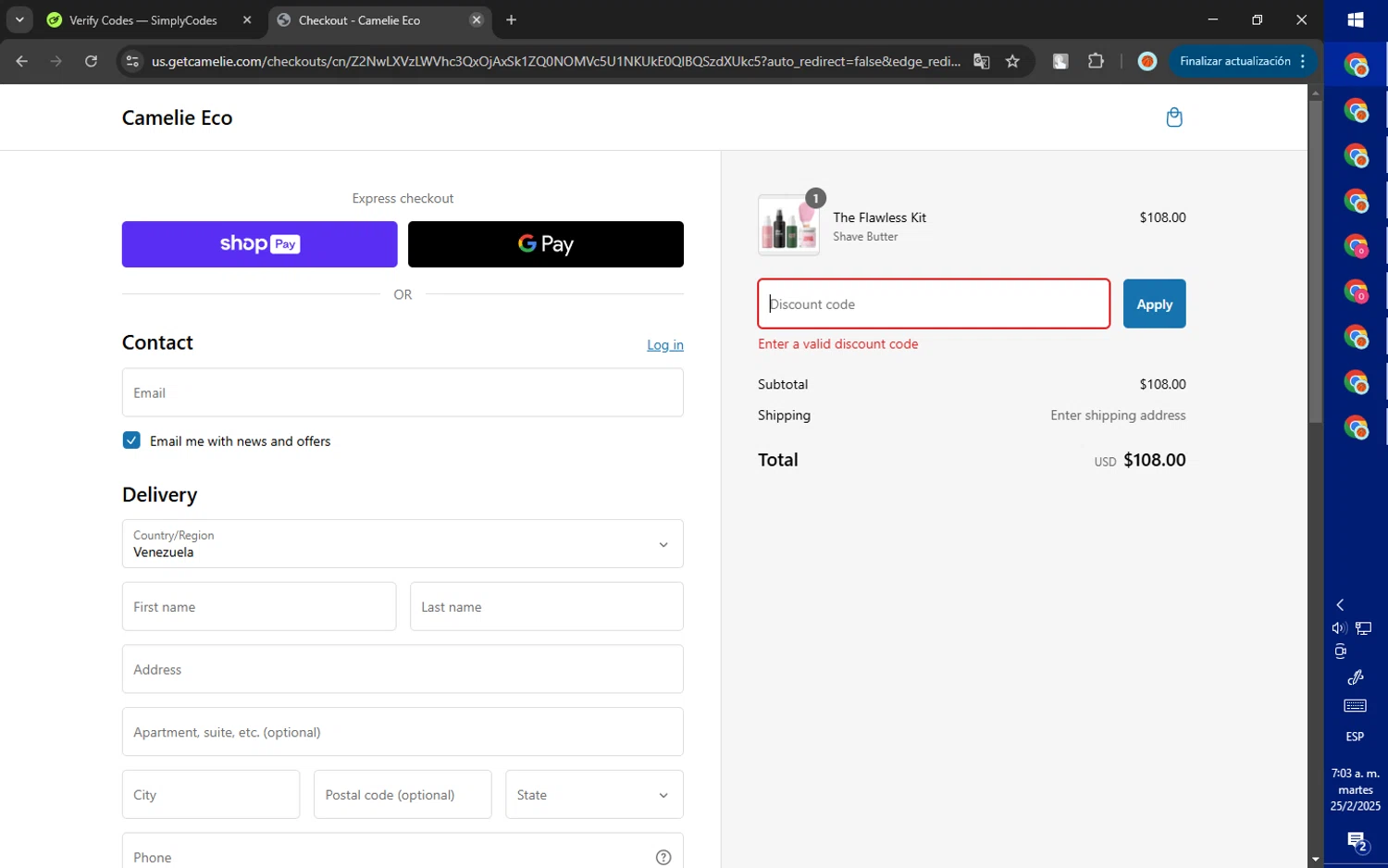
Task: Switch to Verify Codes — SimplyCodes tab
Action: click(143, 20)
